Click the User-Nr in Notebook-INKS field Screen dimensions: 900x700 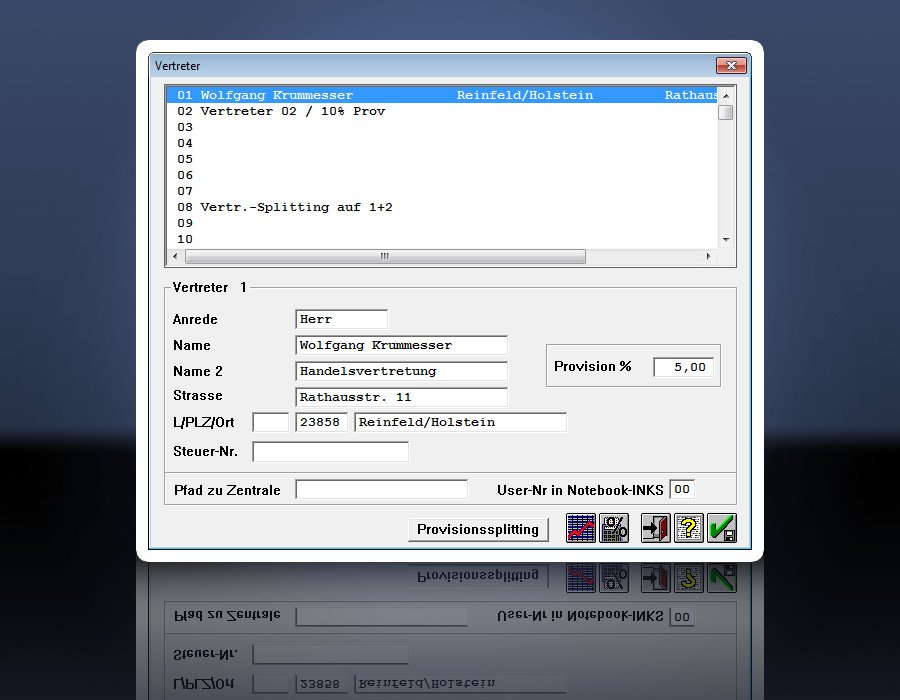tap(682, 489)
